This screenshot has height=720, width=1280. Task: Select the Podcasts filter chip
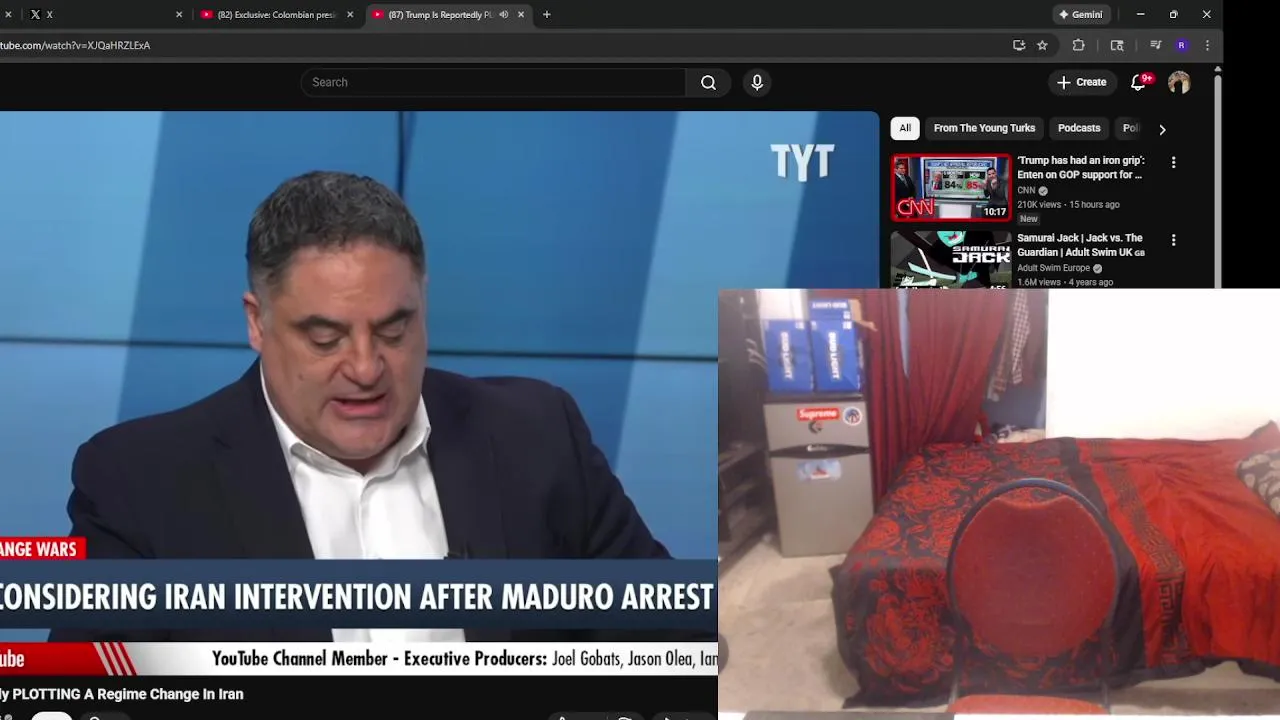pos(1079,128)
